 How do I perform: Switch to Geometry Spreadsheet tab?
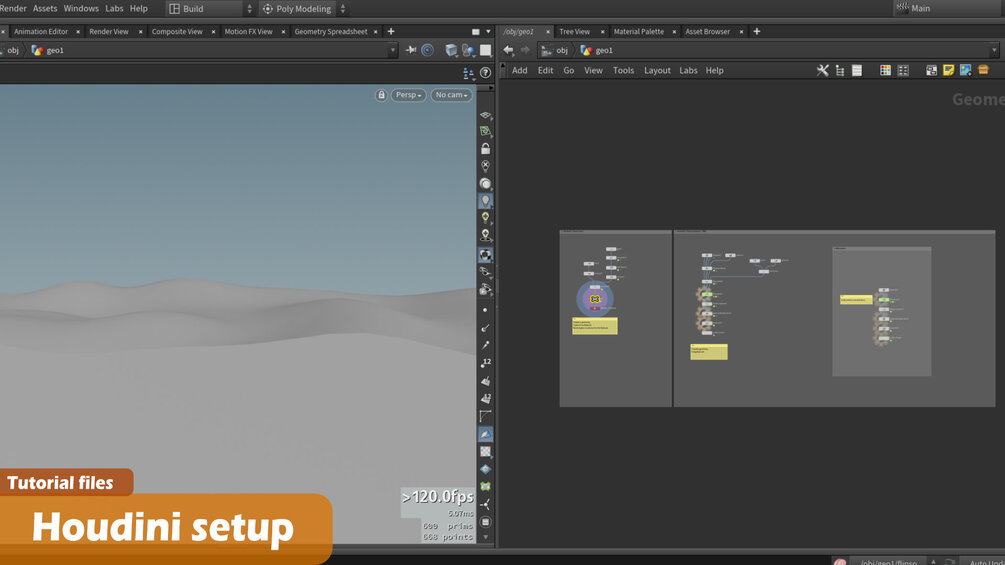[x=331, y=31]
